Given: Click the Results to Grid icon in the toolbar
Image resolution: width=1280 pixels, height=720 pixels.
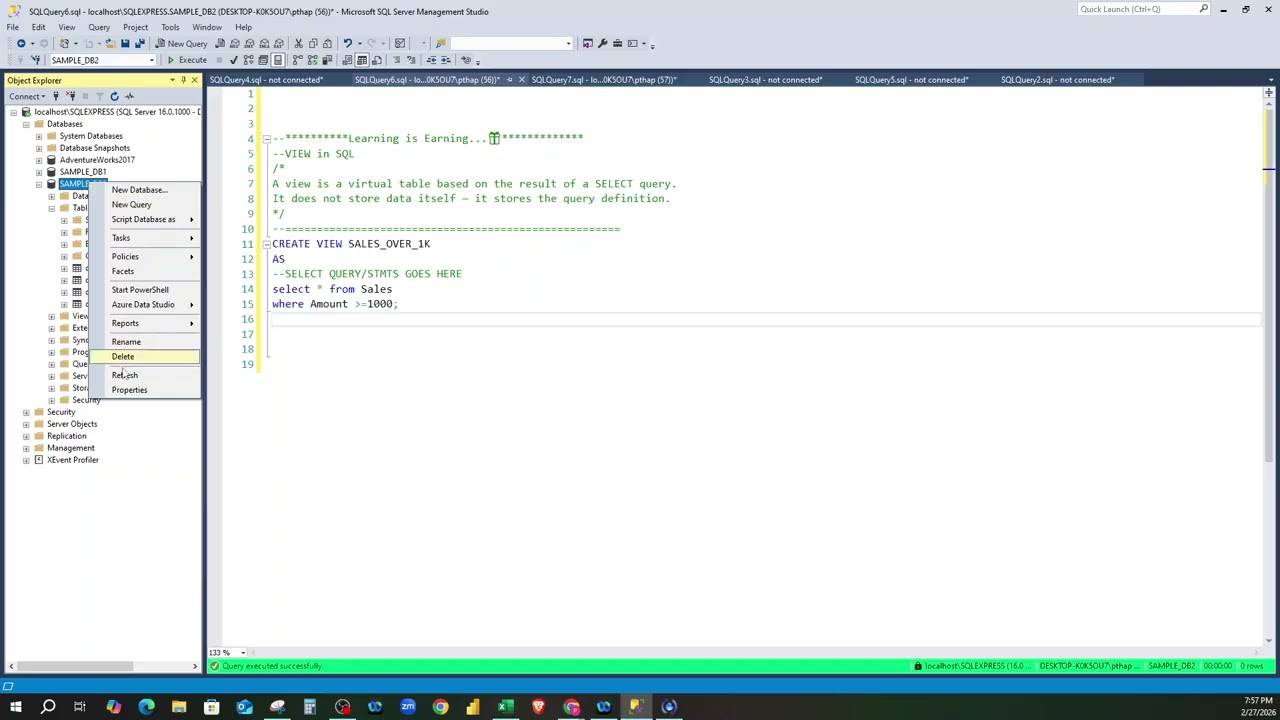Looking at the screenshot, I should (362, 60).
